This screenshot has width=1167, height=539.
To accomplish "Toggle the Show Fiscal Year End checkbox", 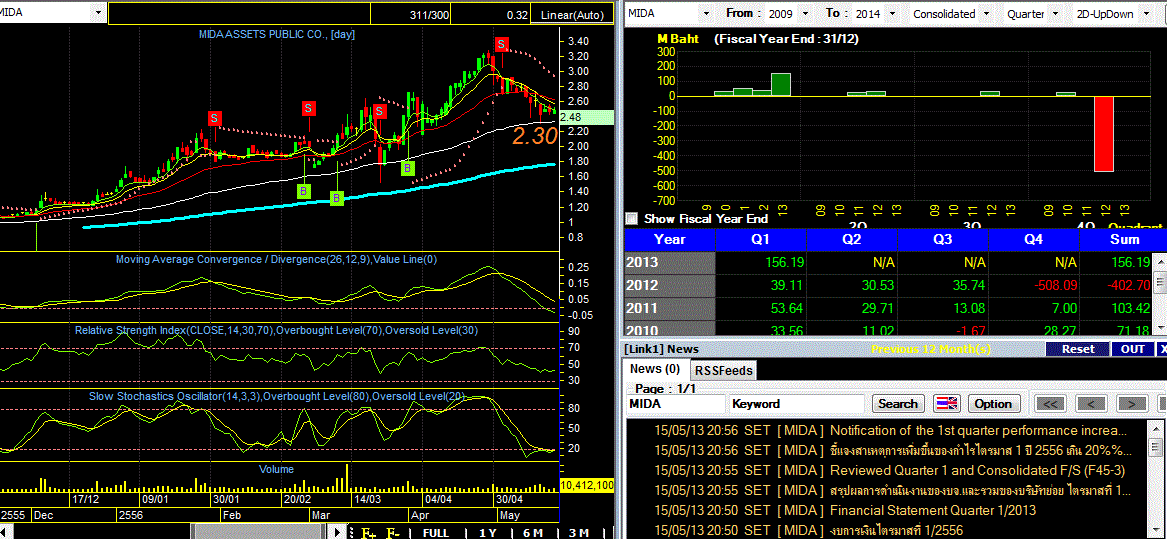I will 632,219.
